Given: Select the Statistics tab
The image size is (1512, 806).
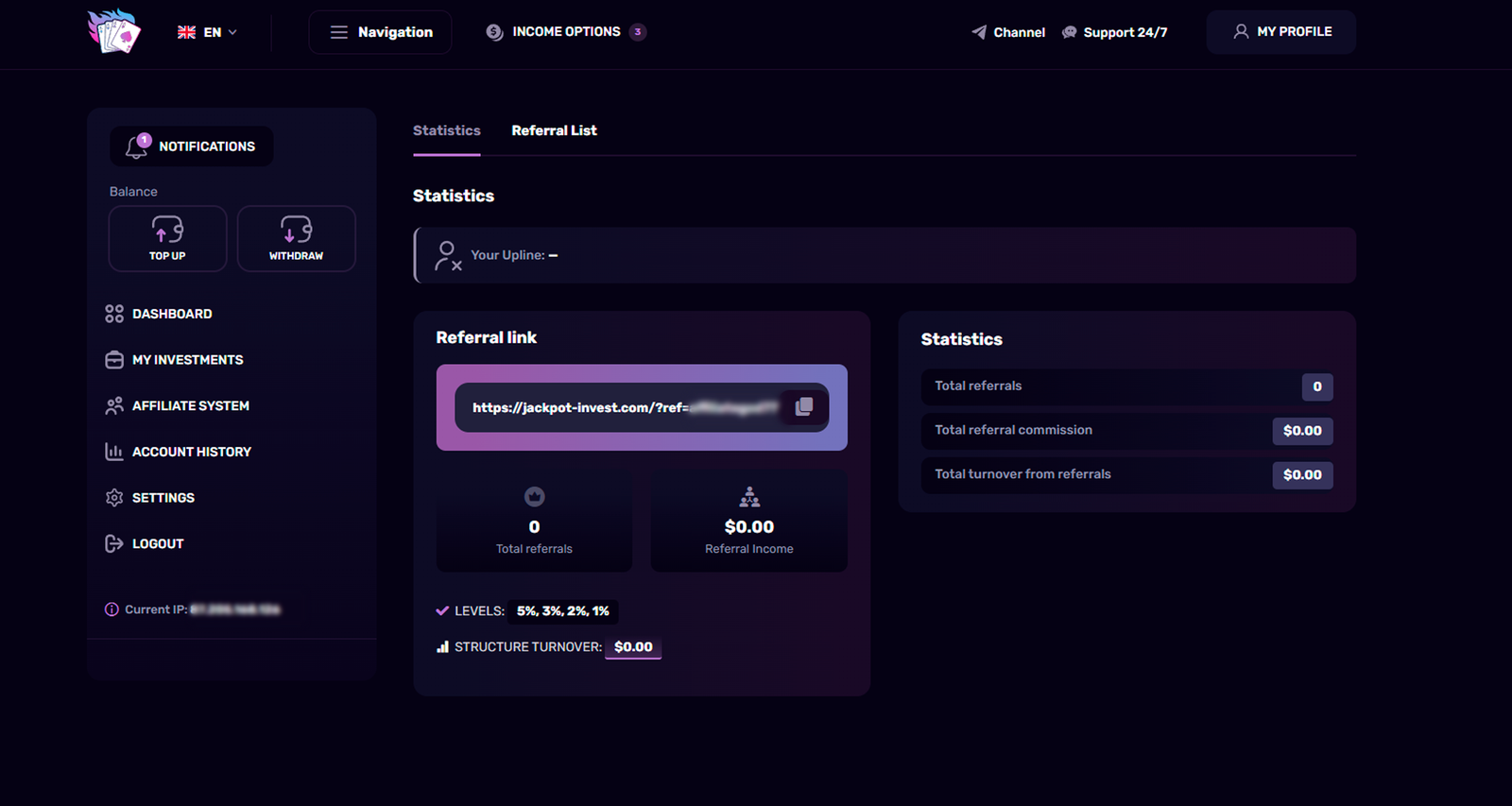Looking at the screenshot, I should click(x=446, y=130).
